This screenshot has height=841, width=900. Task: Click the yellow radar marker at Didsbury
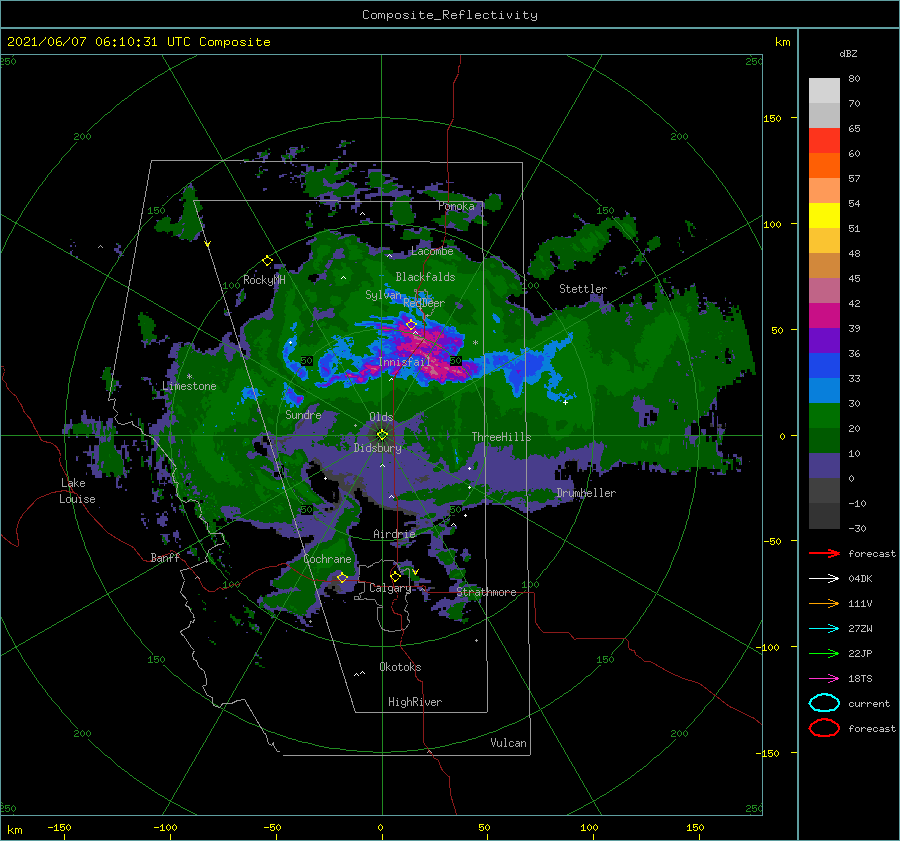click(382, 435)
